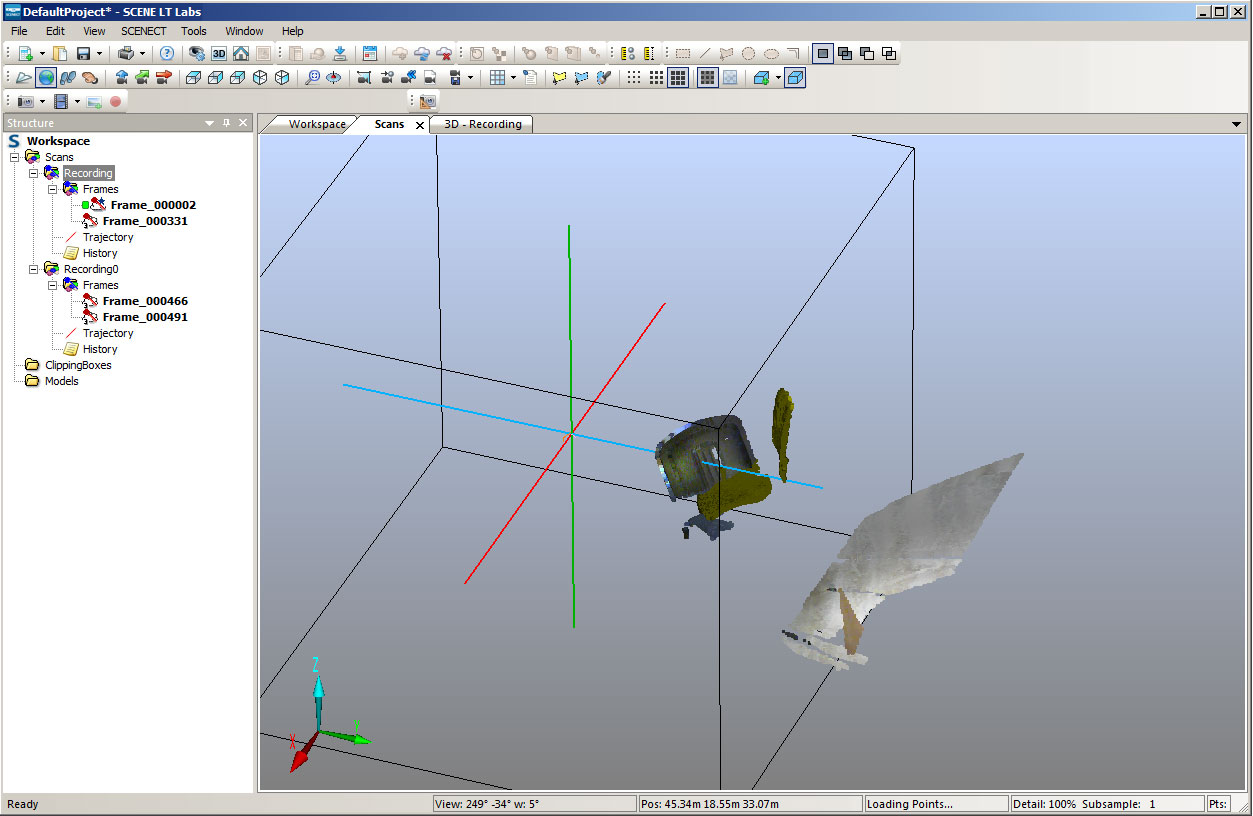Toggle the solid gray square selection mode
The image size is (1253, 816).
click(x=822, y=54)
